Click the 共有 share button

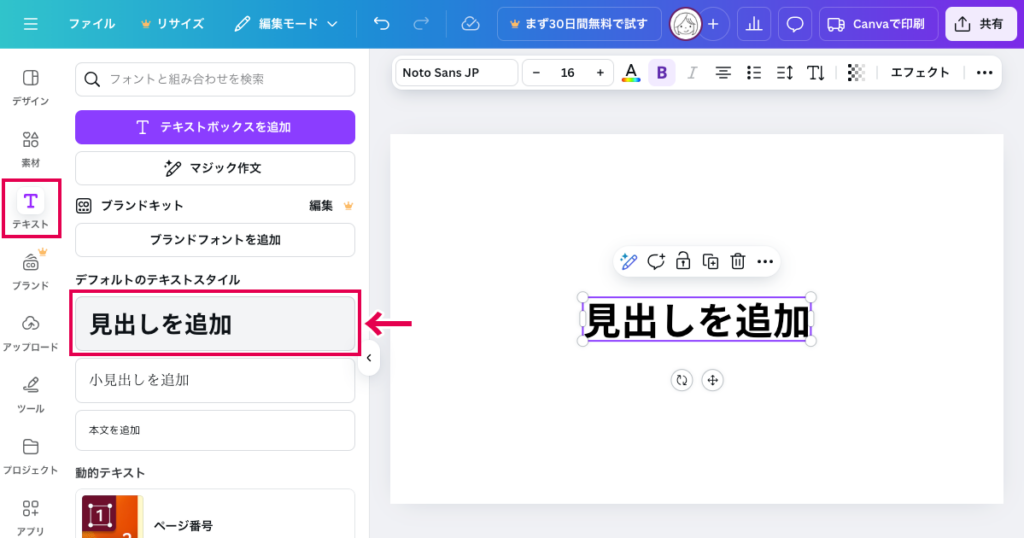980,24
